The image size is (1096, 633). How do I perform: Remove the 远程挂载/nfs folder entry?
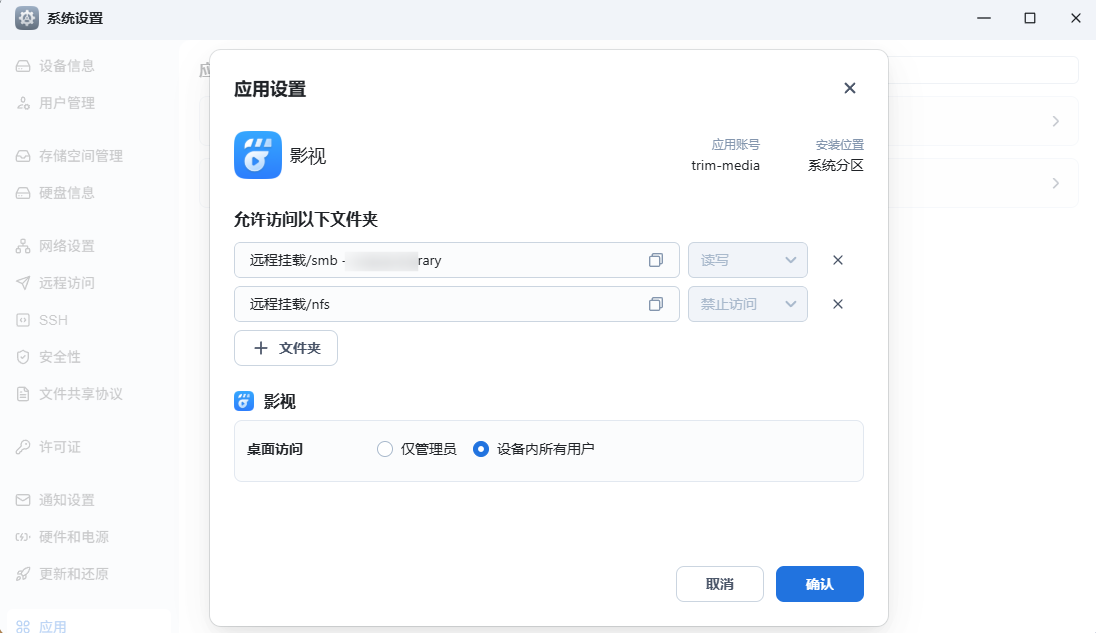(837, 303)
